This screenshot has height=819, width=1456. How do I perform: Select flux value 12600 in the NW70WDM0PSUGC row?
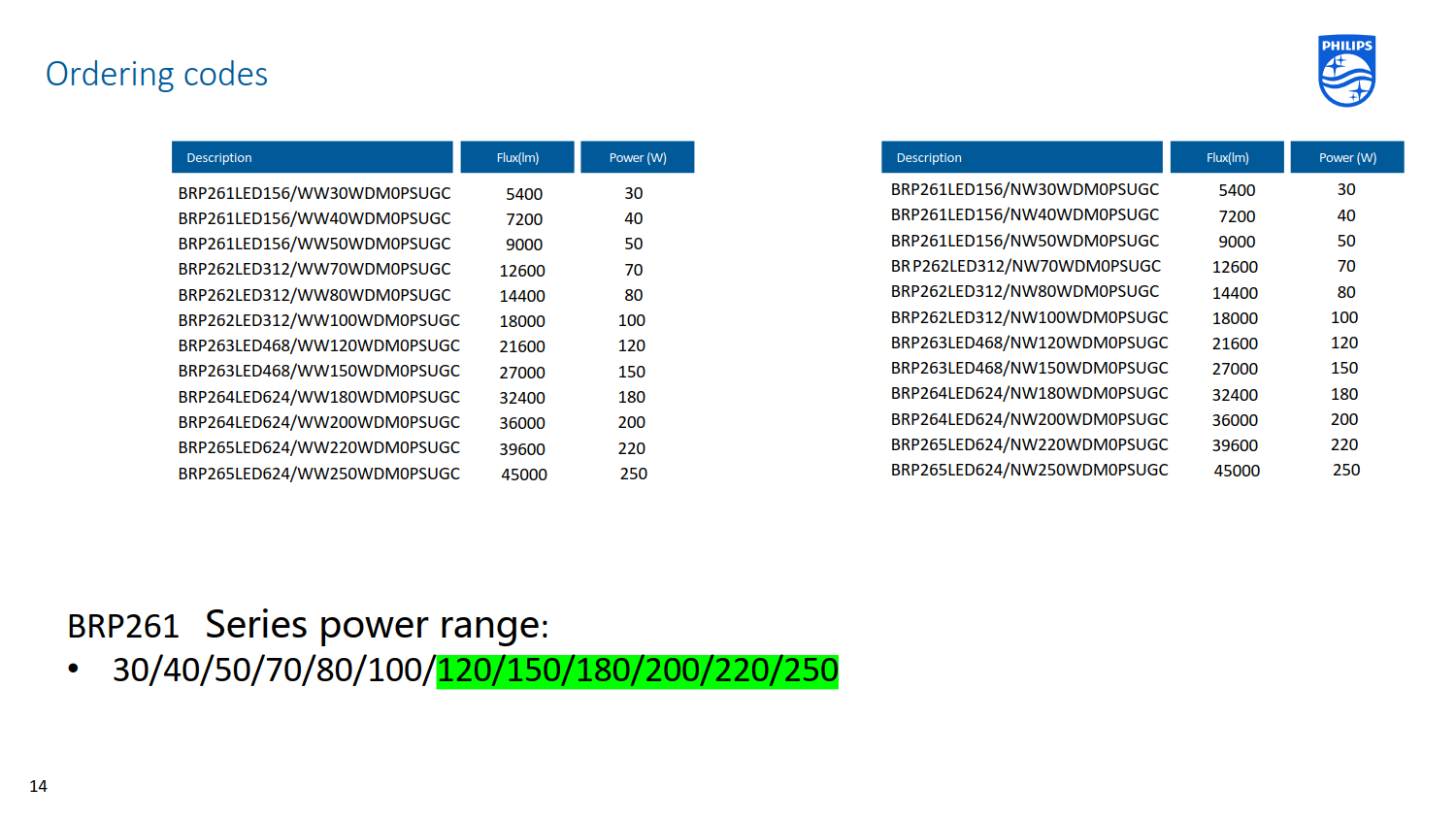tap(1235, 267)
